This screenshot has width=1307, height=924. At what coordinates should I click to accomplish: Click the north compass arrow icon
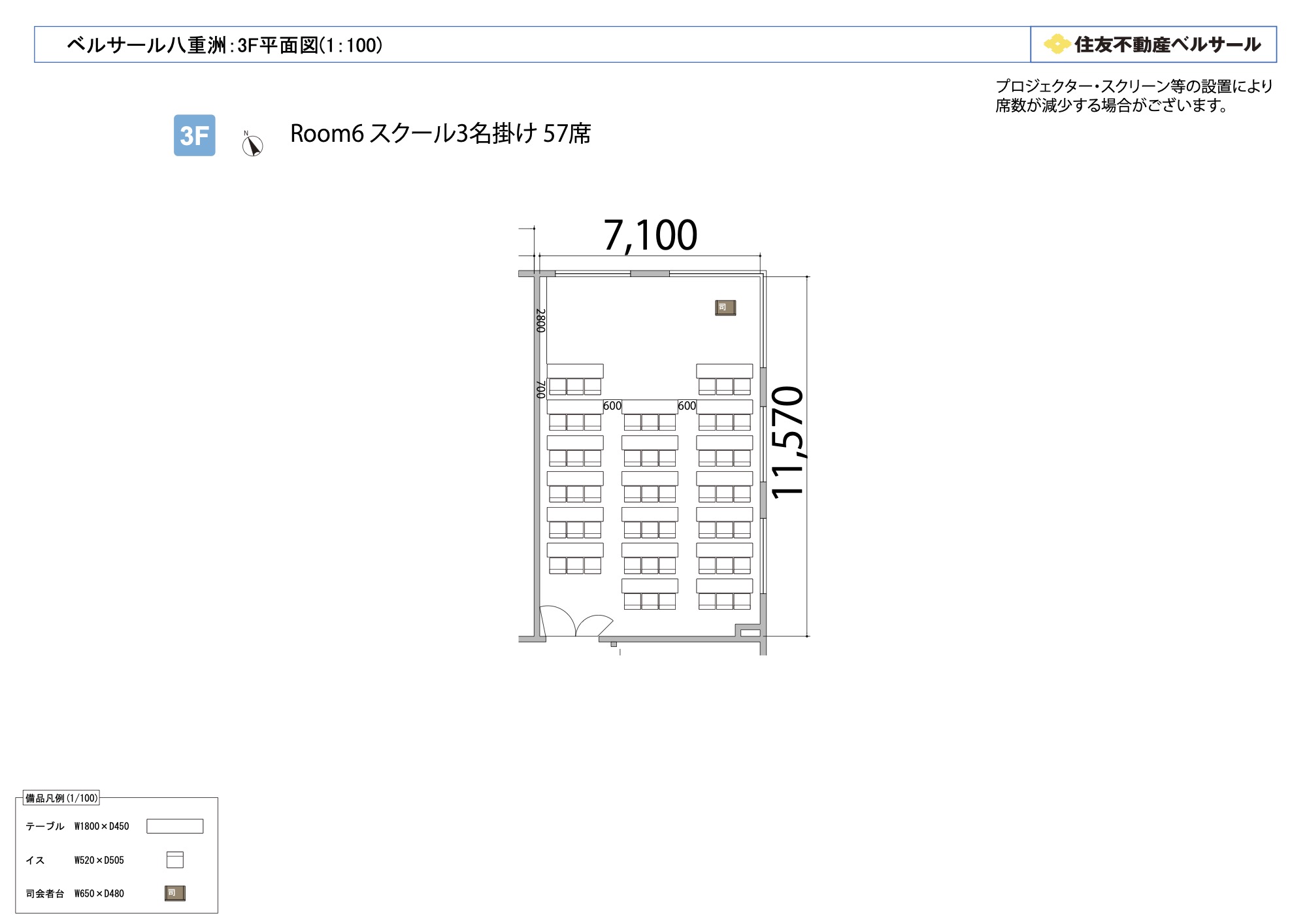click(252, 144)
